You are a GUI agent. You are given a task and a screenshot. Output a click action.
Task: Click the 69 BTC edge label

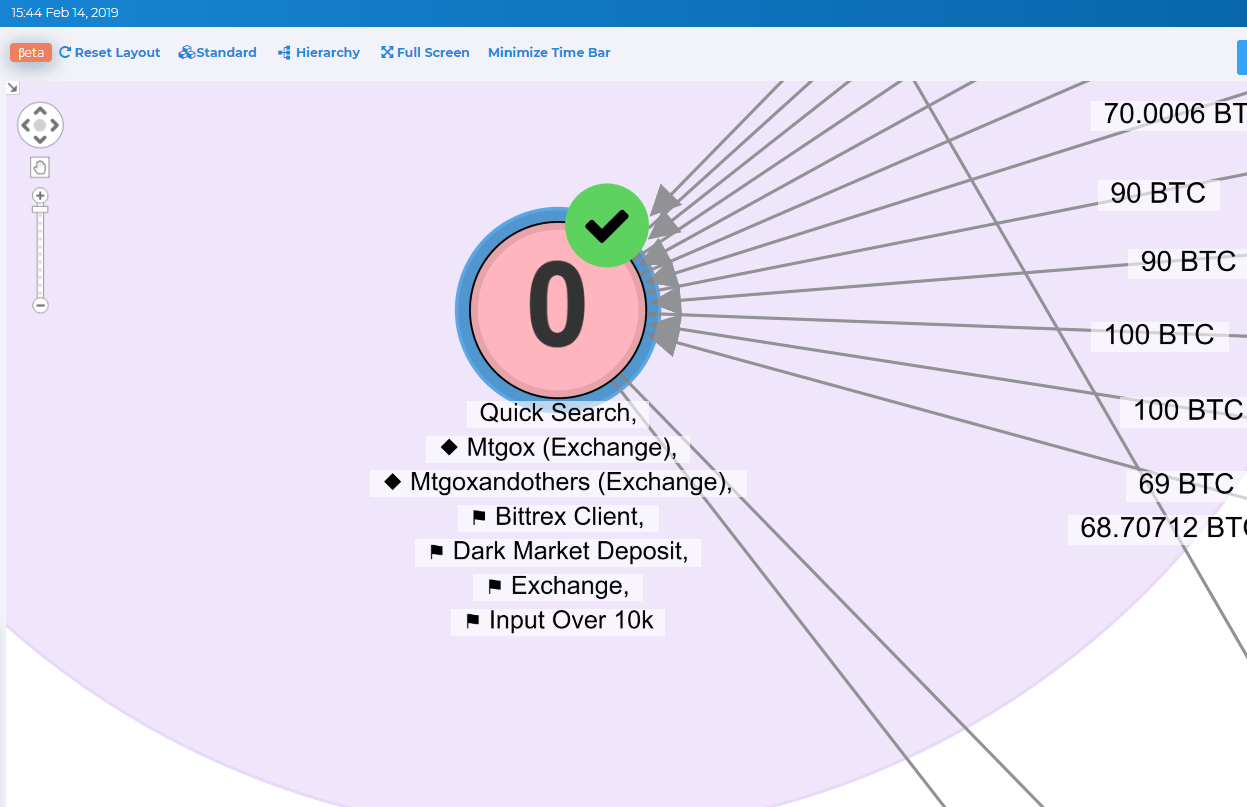click(1185, 484)
